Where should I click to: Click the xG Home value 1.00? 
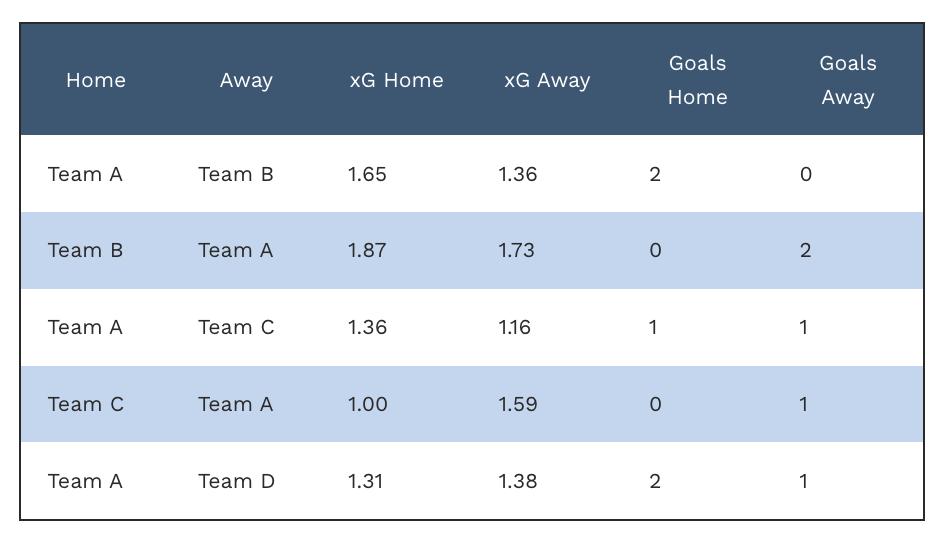368,404
